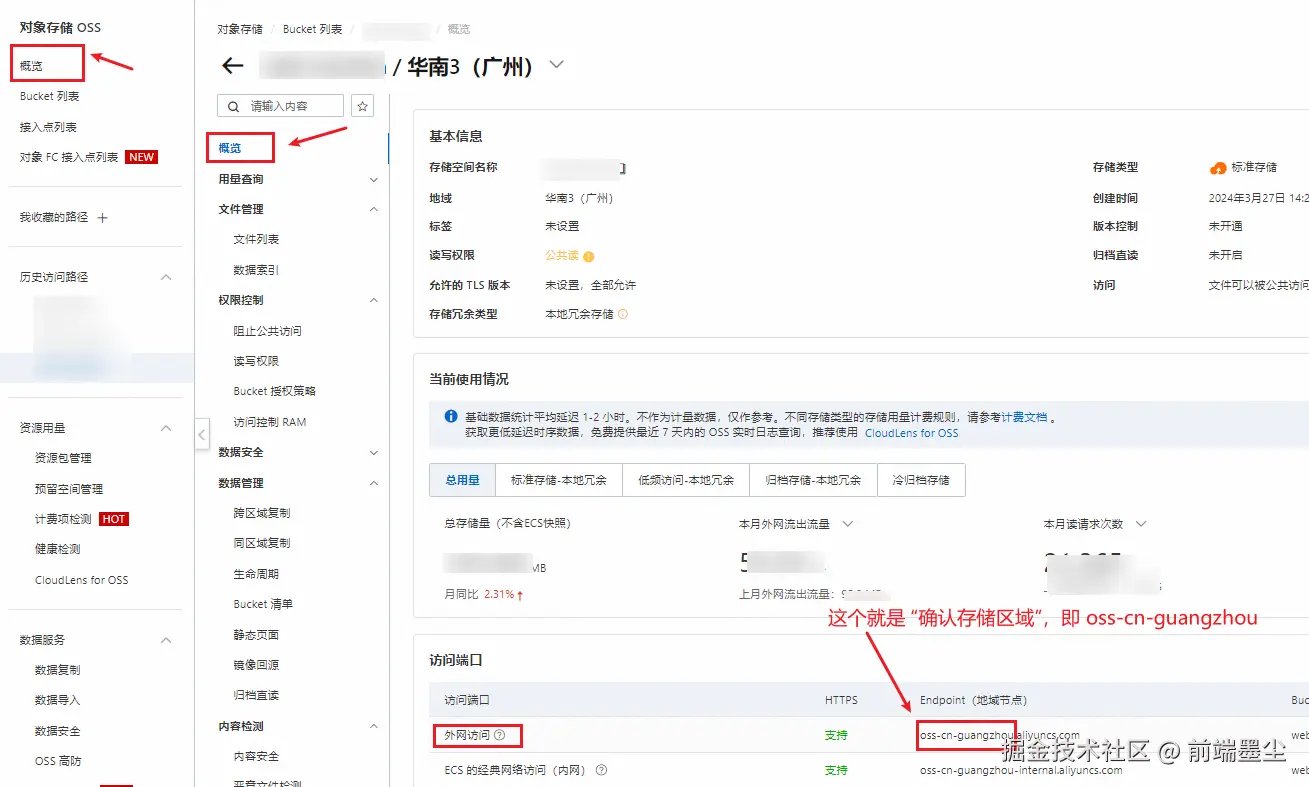The width and height of the screenshot is (1309, 787).
Task: Select 概览 in the bucket sidebar
Action: 230,148
